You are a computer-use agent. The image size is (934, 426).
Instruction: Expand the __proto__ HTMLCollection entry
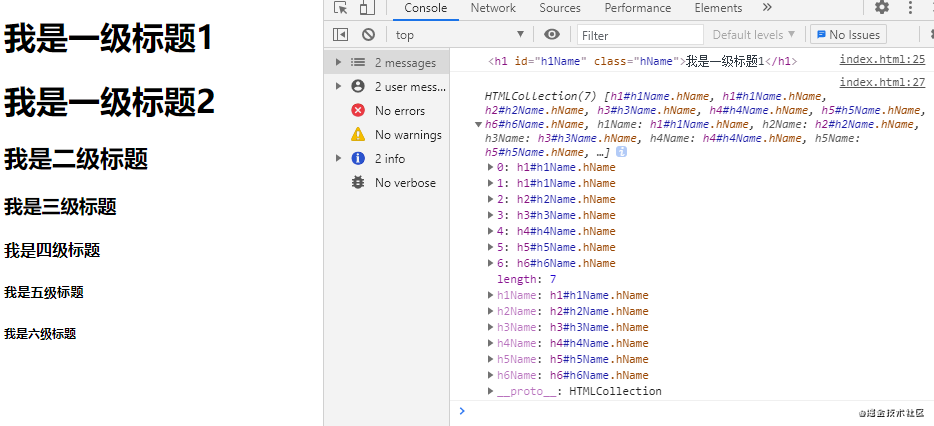point(574,391)
